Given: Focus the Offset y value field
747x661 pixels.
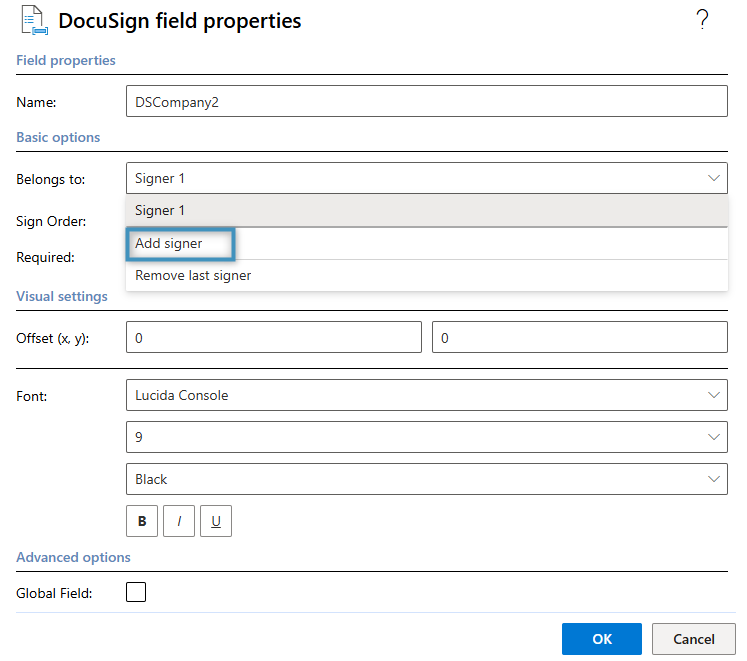Looking at the screenshot, I should point(579,338).
